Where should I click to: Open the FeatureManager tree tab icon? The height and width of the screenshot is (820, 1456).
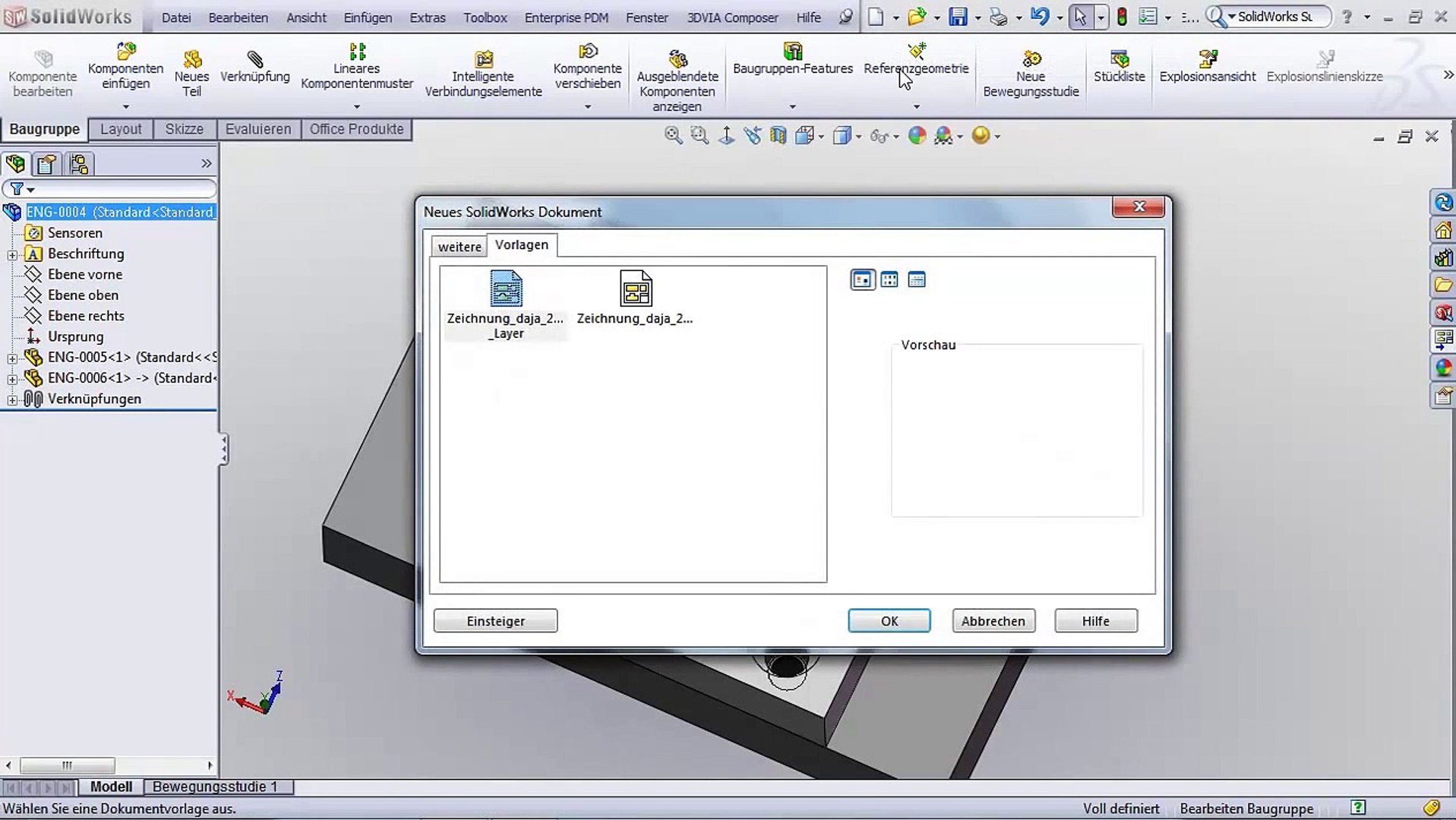(15, 164)
